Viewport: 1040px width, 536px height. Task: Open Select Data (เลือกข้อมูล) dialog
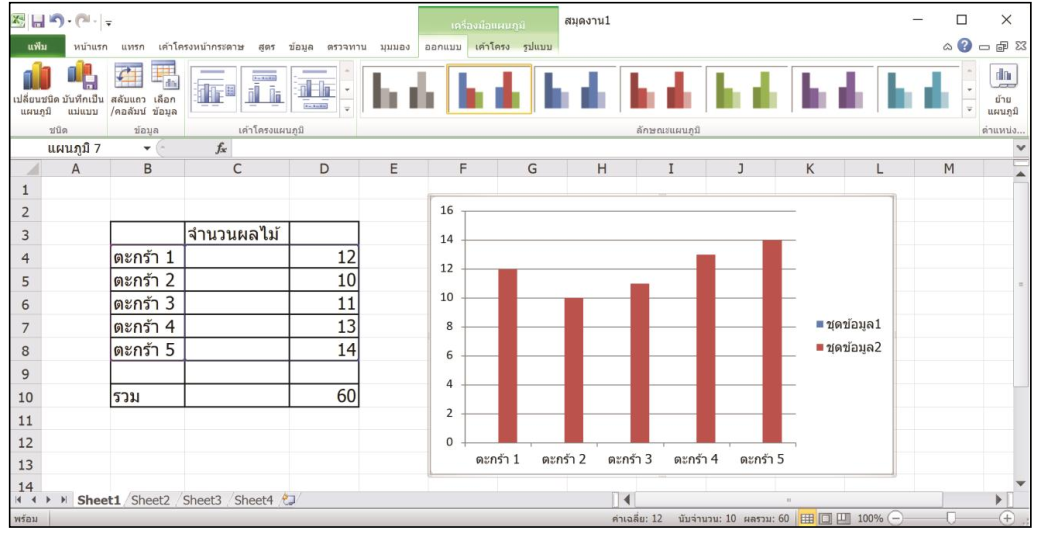164,88
